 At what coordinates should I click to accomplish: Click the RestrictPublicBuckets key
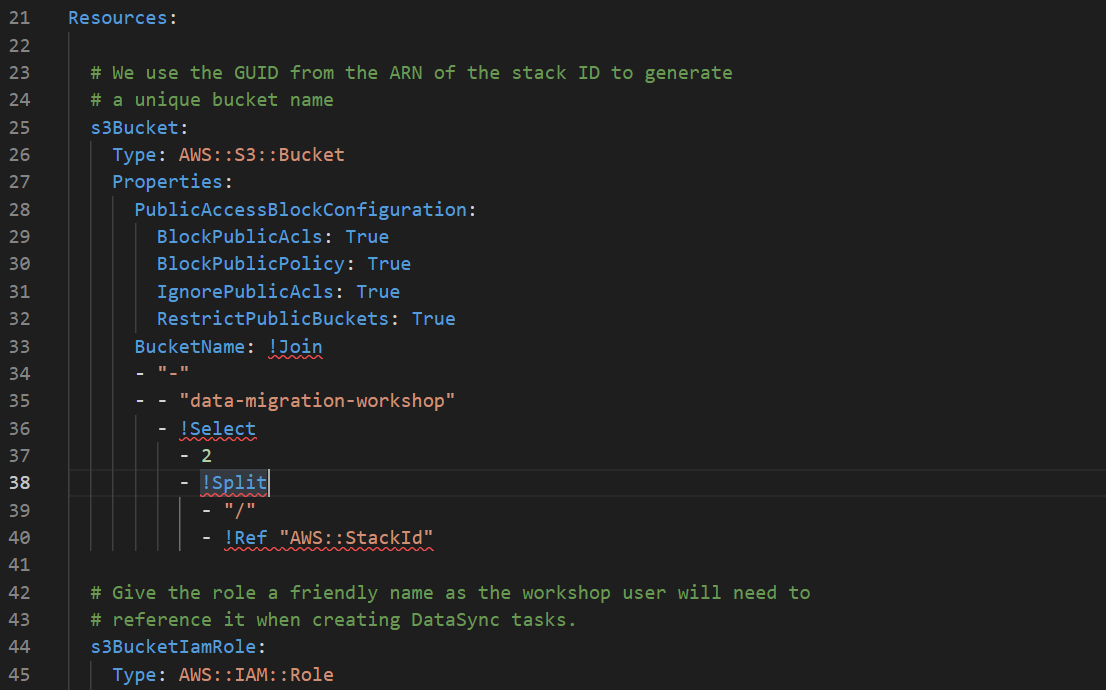click(x=273, y=319)
